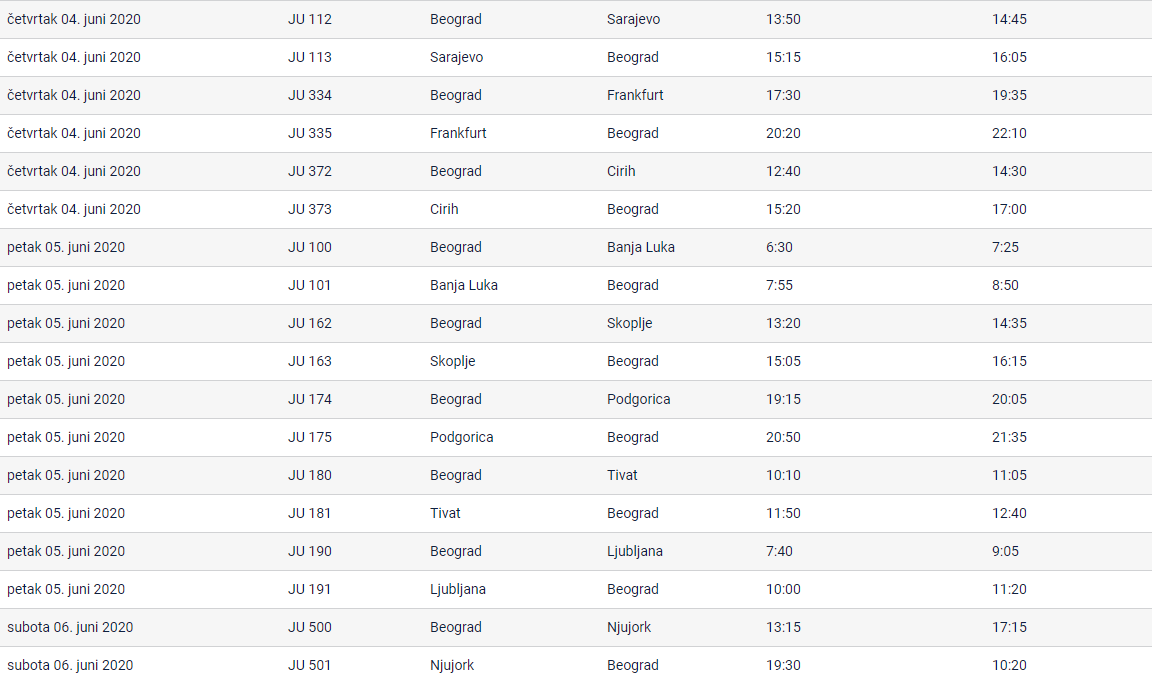Select flight number JU 101
This screenshot has width=1152, height=684.
[310, 285]
